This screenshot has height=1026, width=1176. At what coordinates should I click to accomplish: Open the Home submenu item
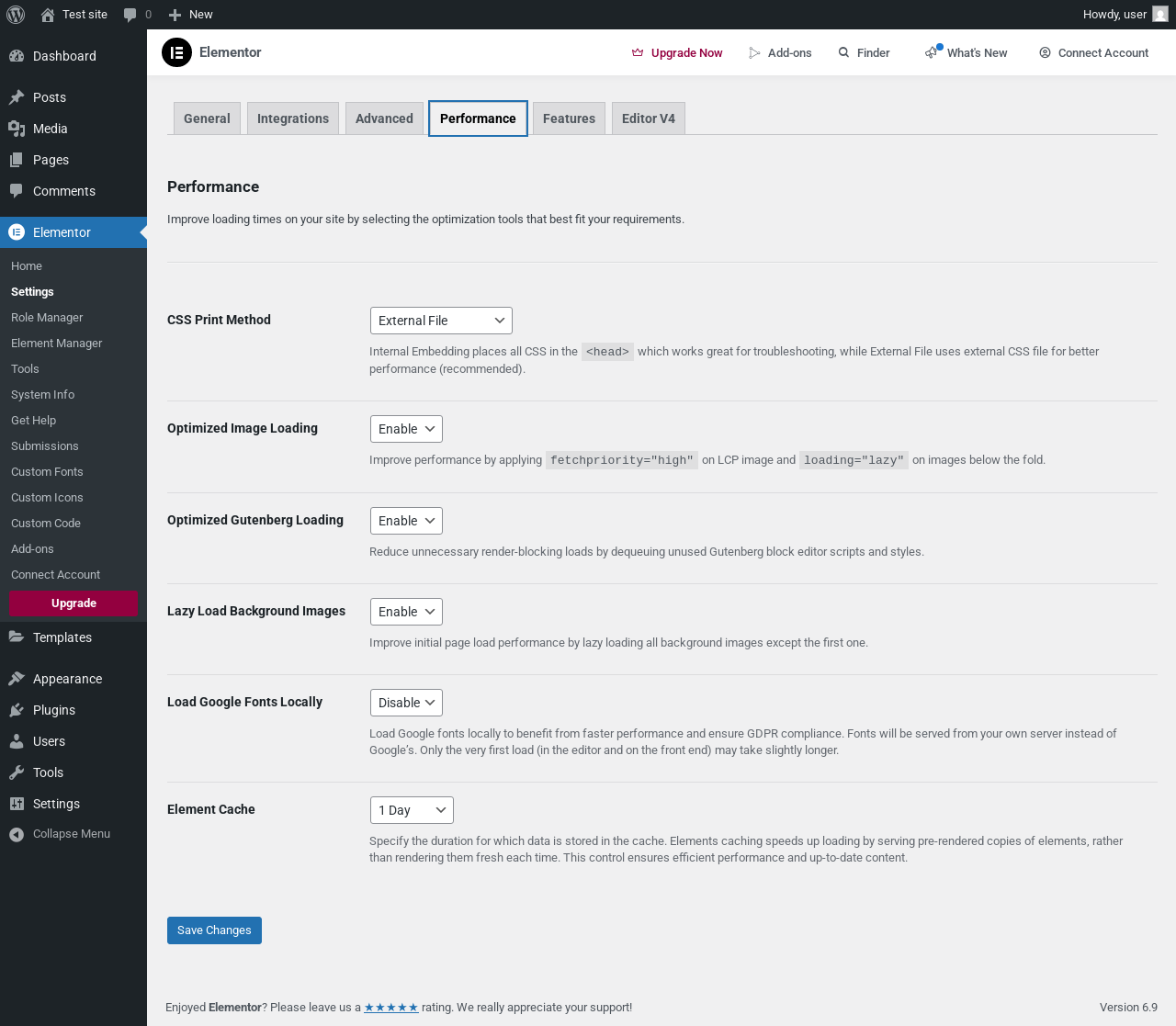pos(73,266)
